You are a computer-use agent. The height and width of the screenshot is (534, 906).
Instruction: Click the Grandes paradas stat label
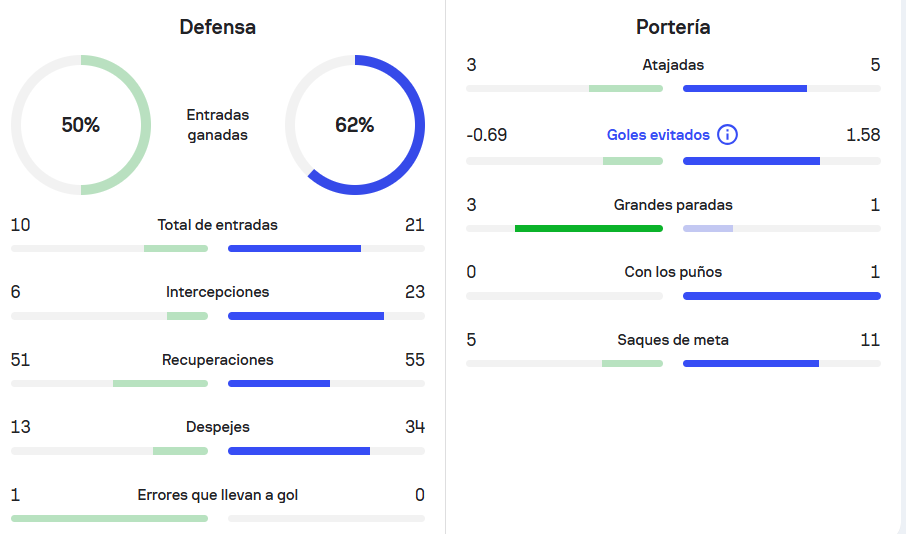click(x=673, y=205)
